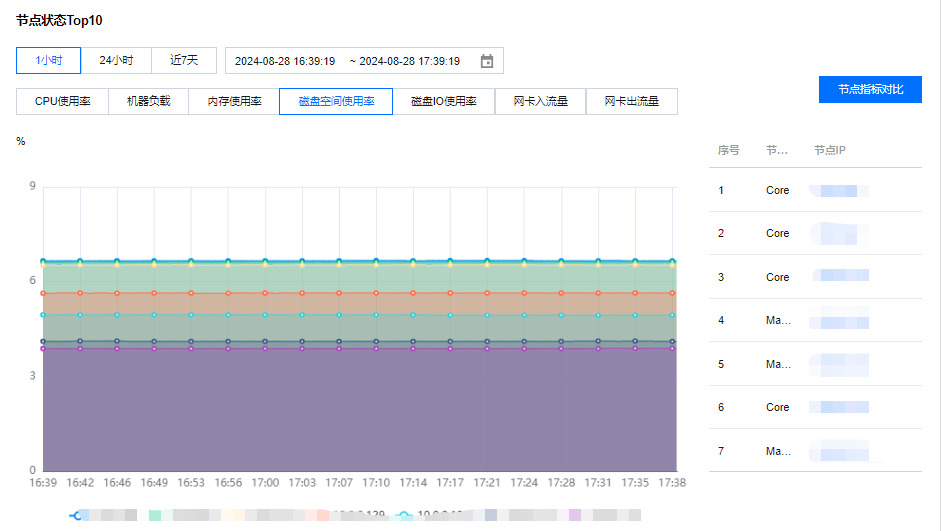Screen dimensions: 941x531
Task: Click the end time 2024-08-28 17:39:19 field
Action: [x=410, y=61]
